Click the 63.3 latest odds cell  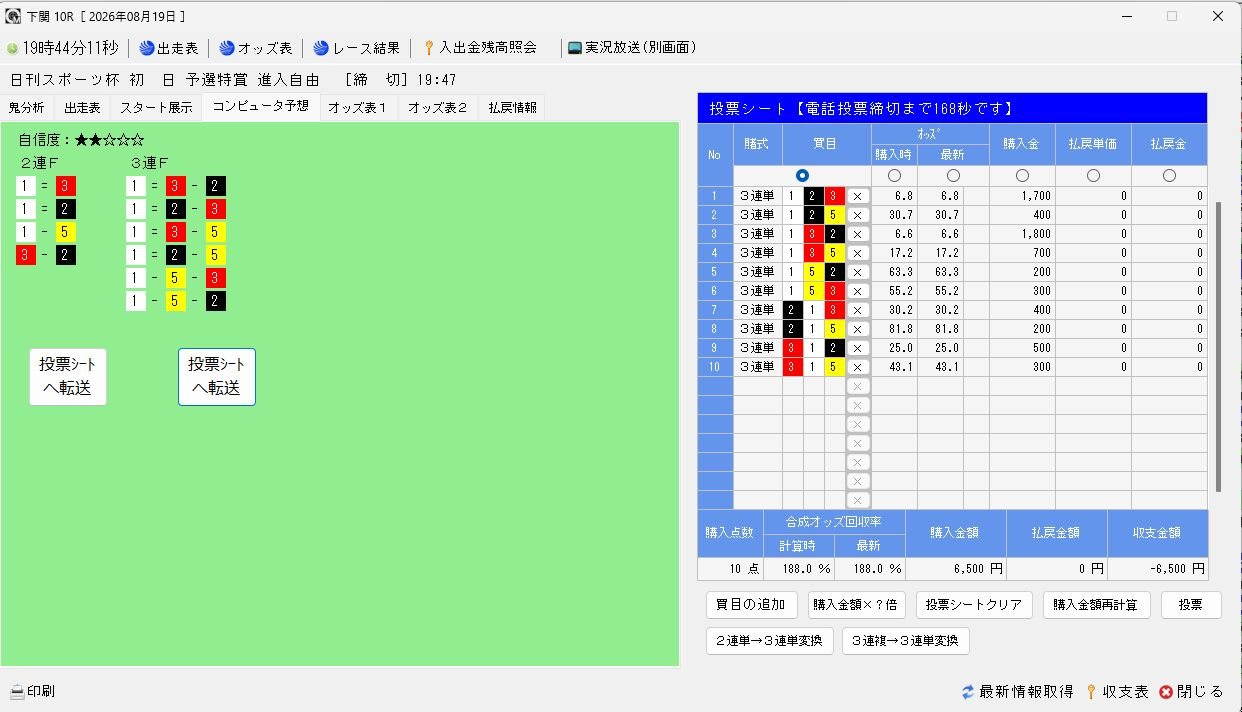click(941, 272)
